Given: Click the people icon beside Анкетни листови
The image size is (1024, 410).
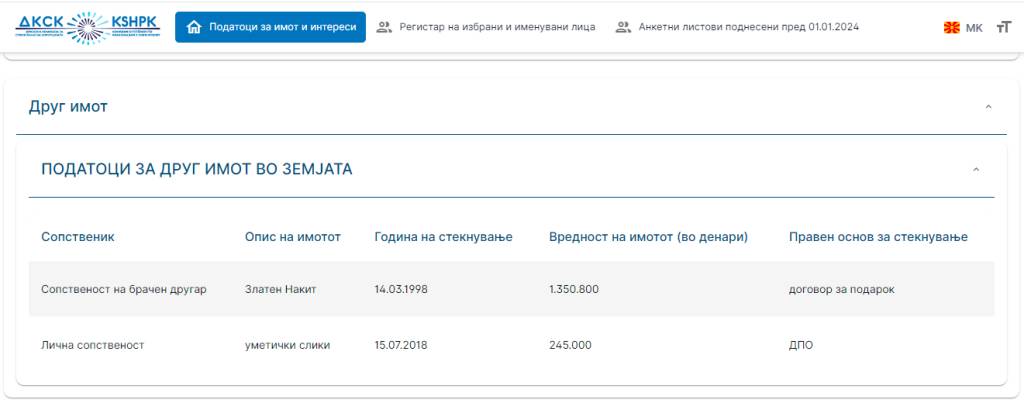Looking at the screenshot, I should (624, 27).
